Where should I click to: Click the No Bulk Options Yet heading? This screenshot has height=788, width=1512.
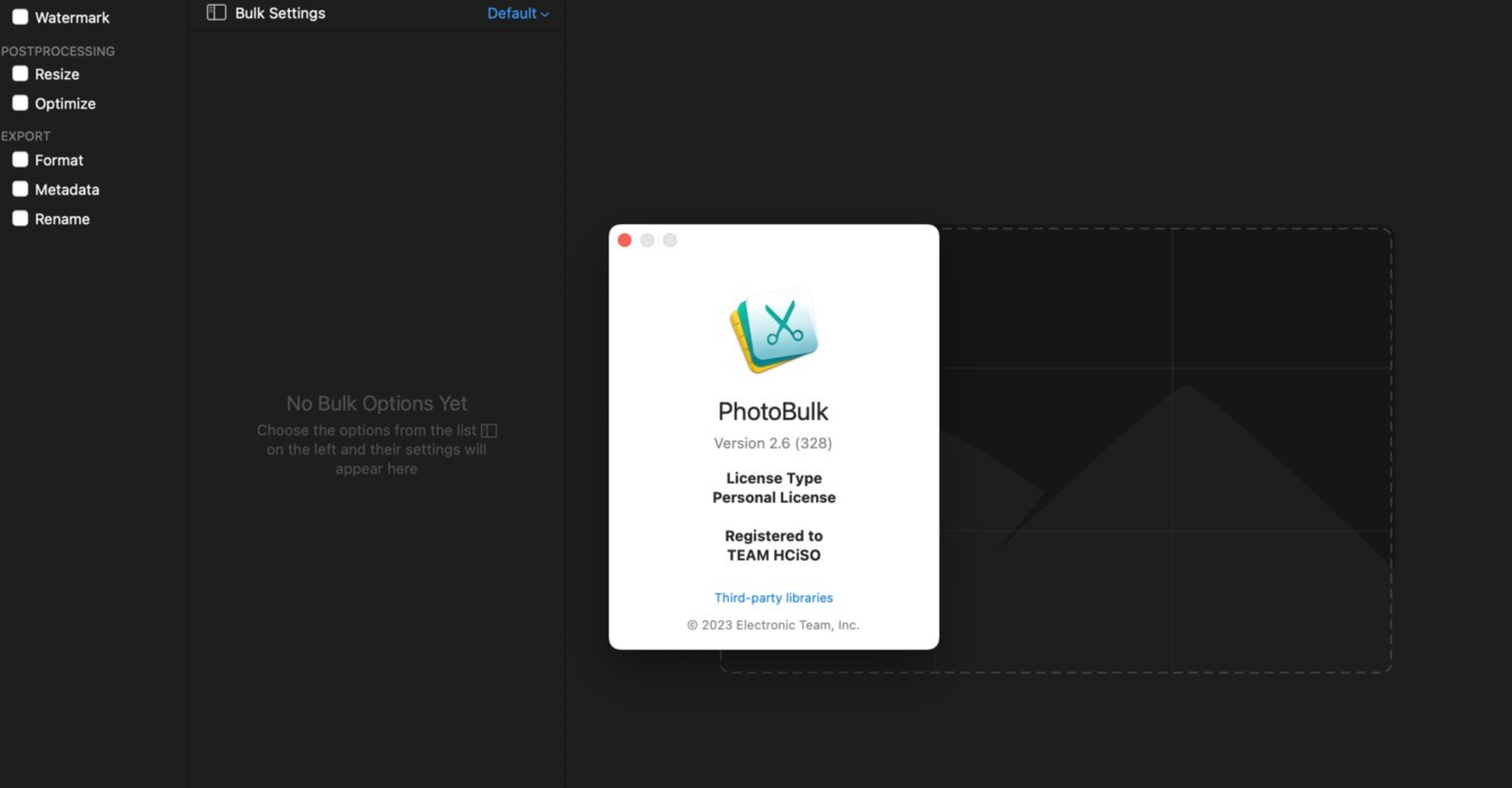[377, 403]
